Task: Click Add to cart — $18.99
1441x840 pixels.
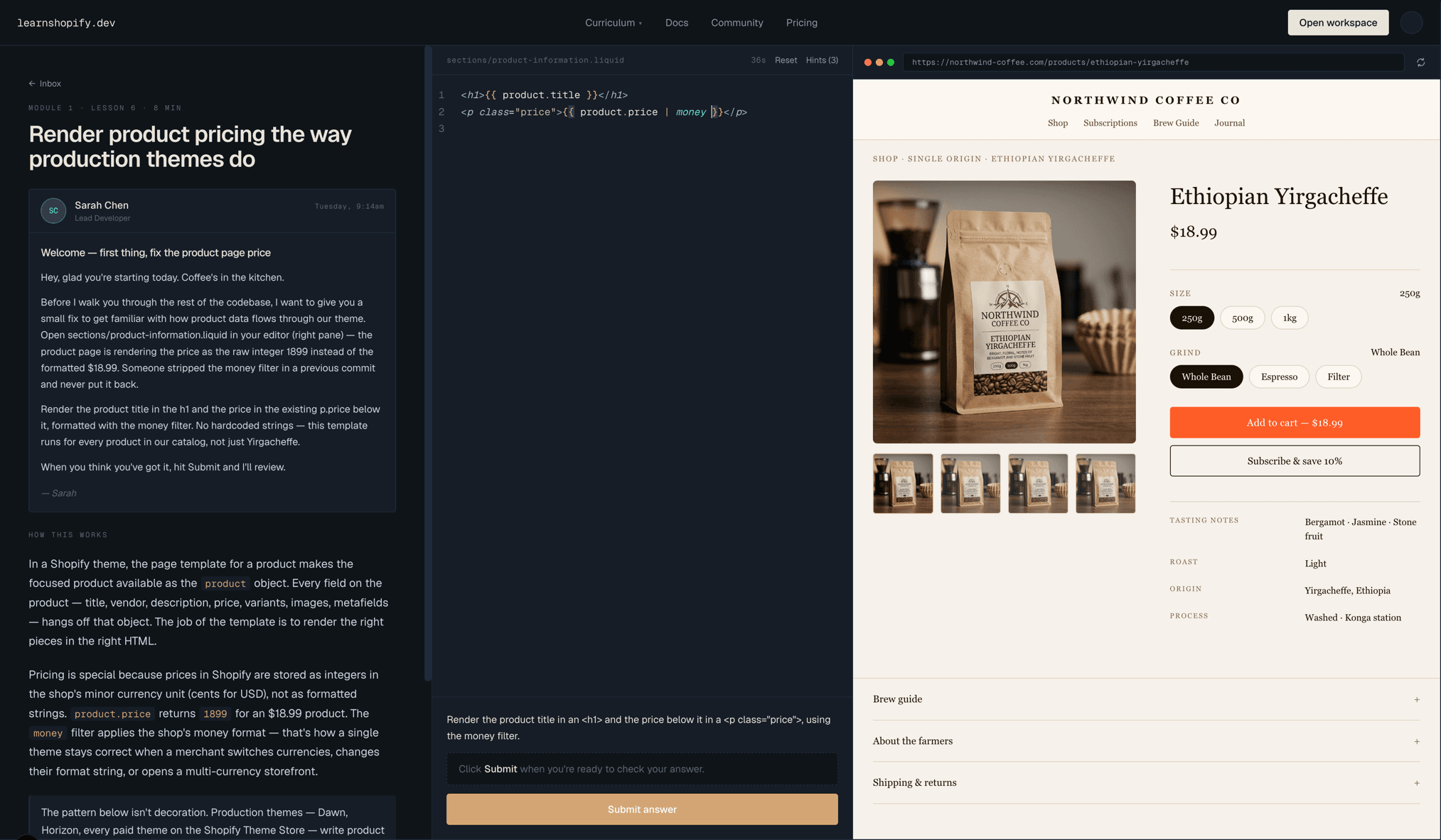Action: [x=1295, y=423]
